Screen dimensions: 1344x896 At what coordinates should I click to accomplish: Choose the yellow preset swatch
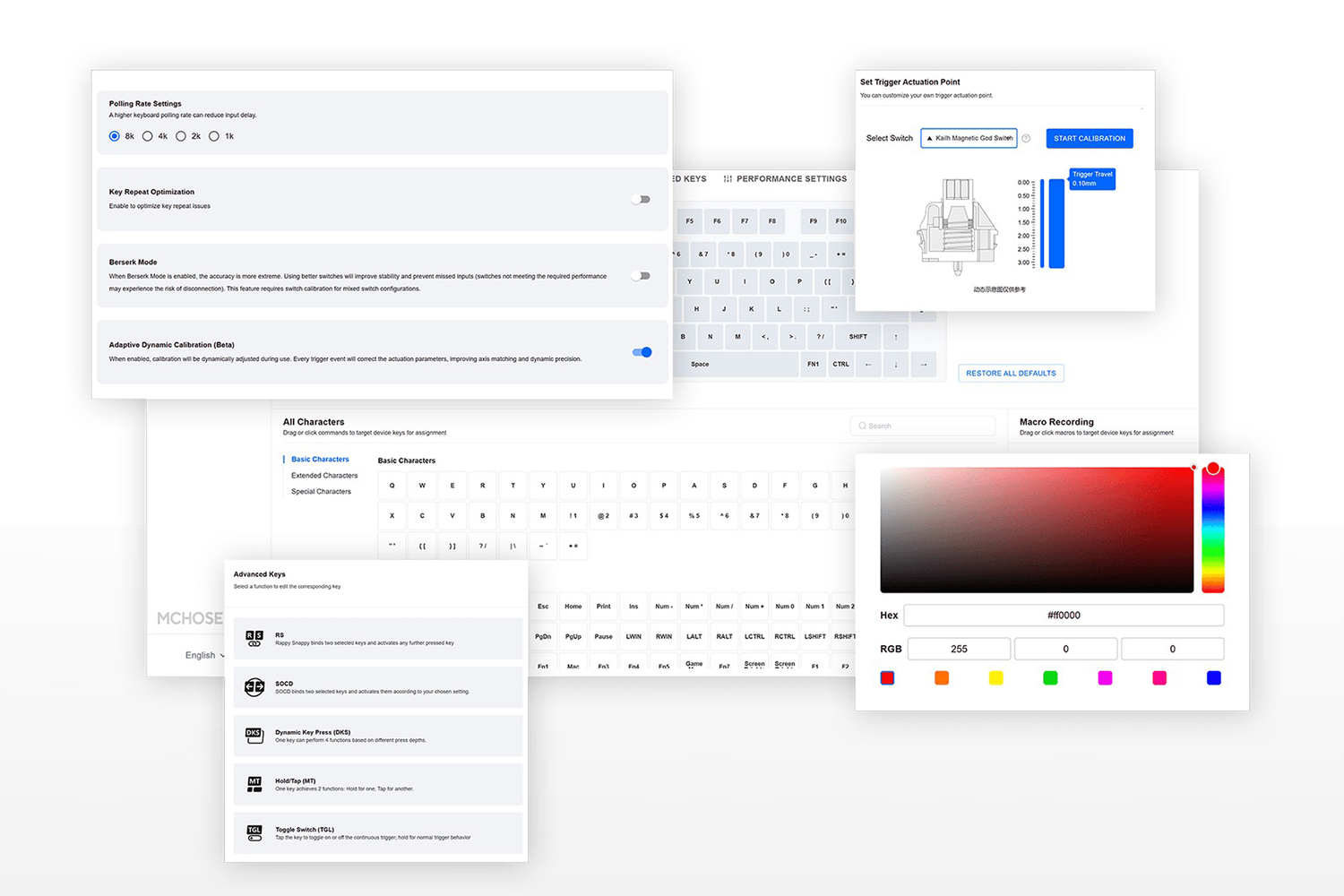[996, 678]
